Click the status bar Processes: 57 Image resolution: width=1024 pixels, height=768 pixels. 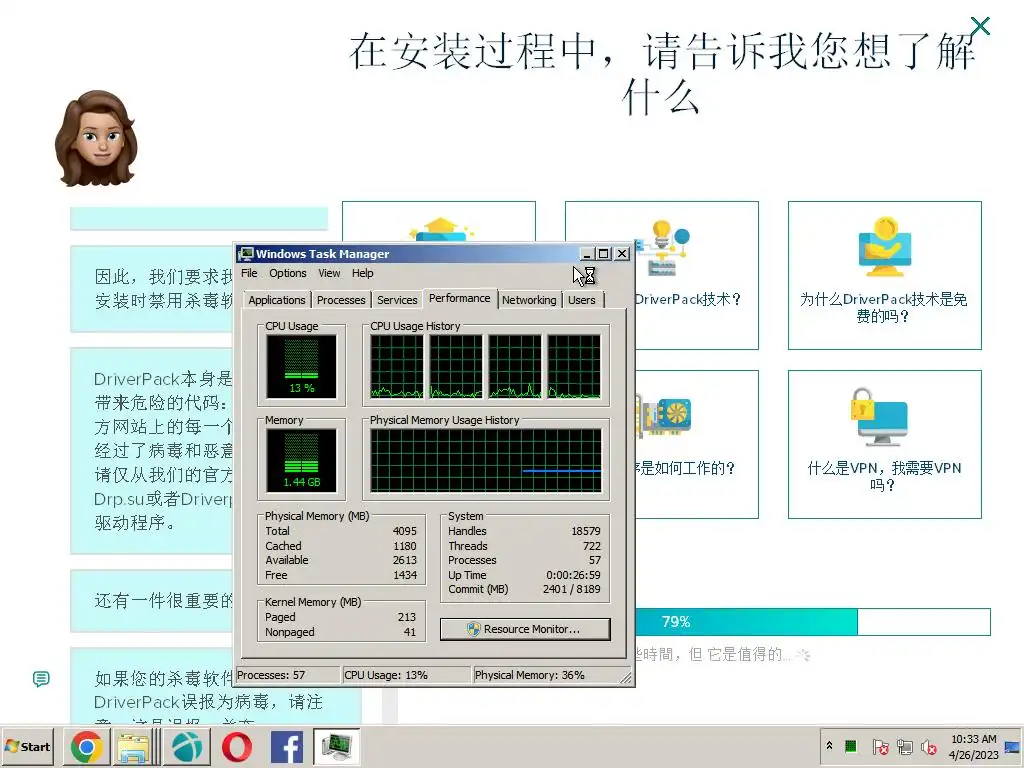point(271,675)
